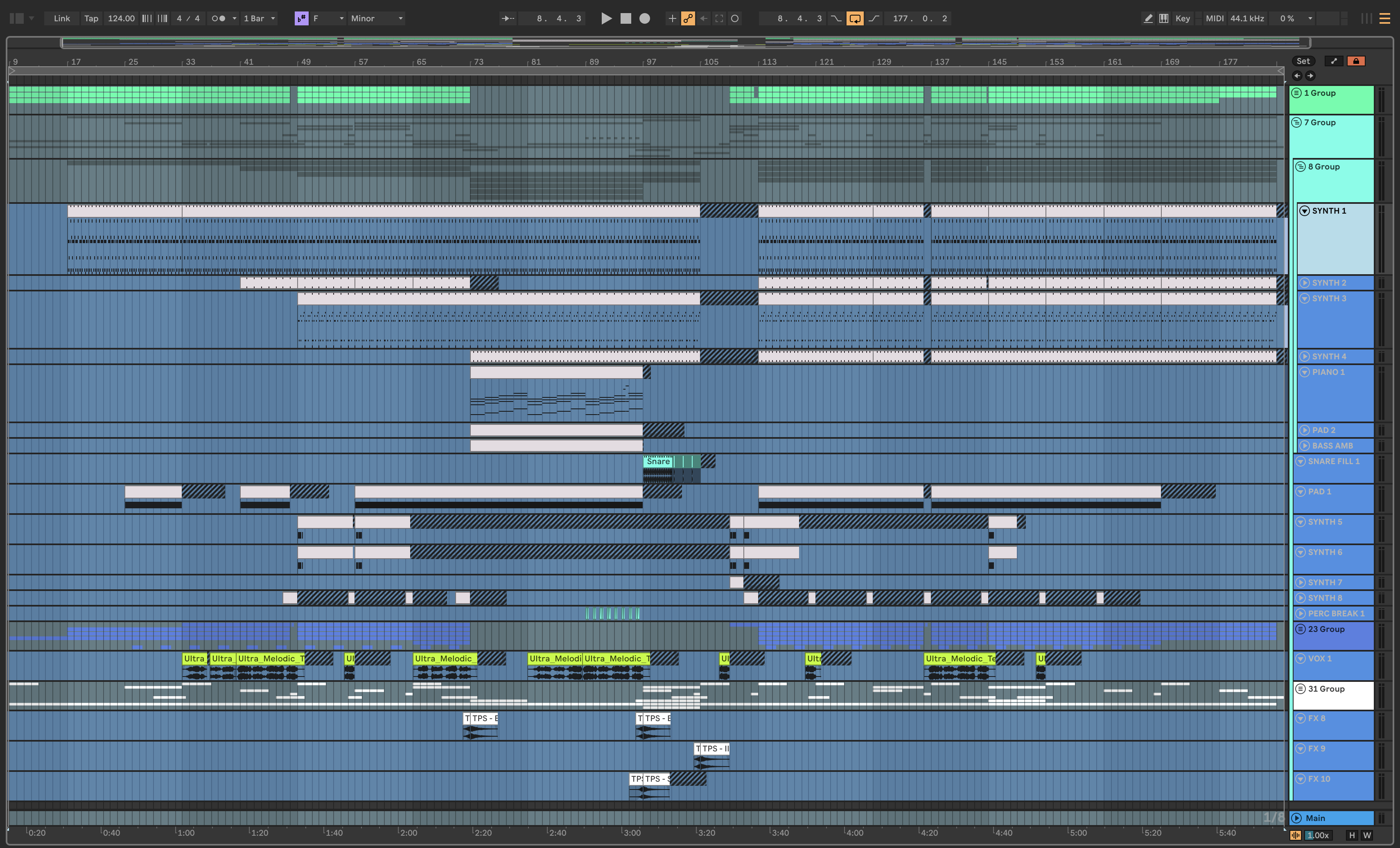
Task: Click the Session Record circle button
Action: [x=735, y=18]
